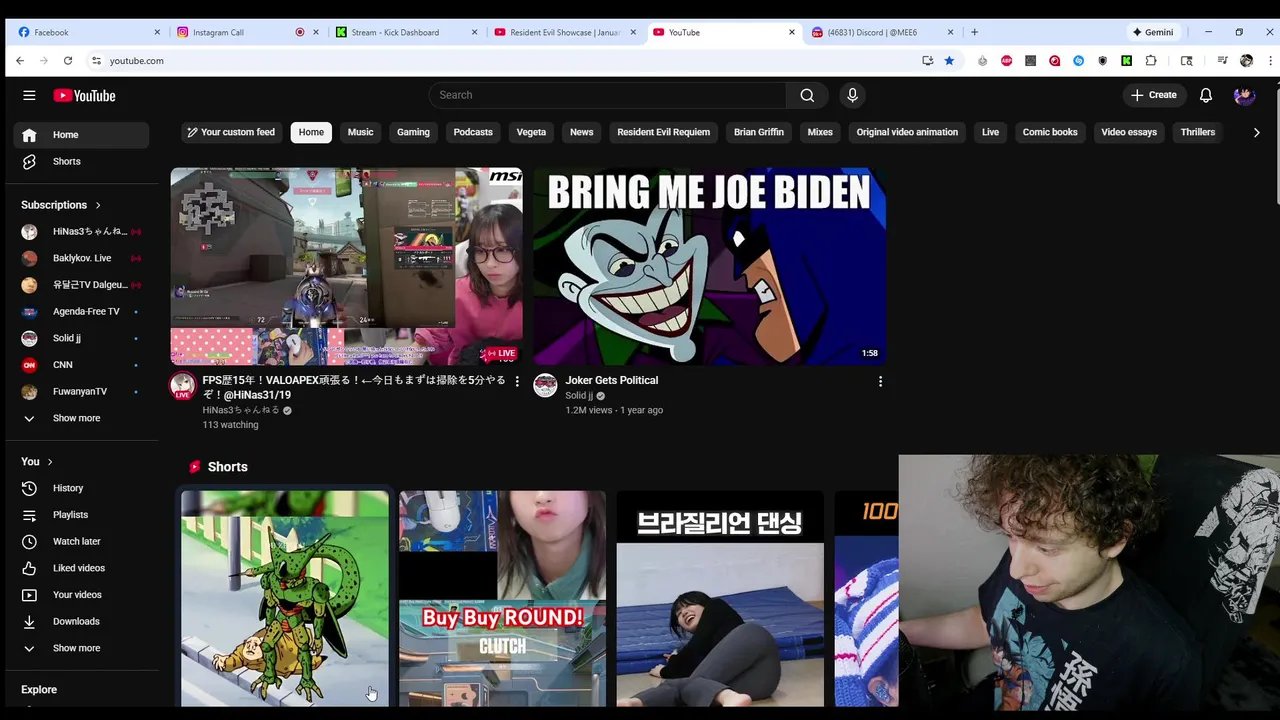The image size is (1280, 720).
Task: Open Downloads in the sidebar
Action: click(81, 621)
